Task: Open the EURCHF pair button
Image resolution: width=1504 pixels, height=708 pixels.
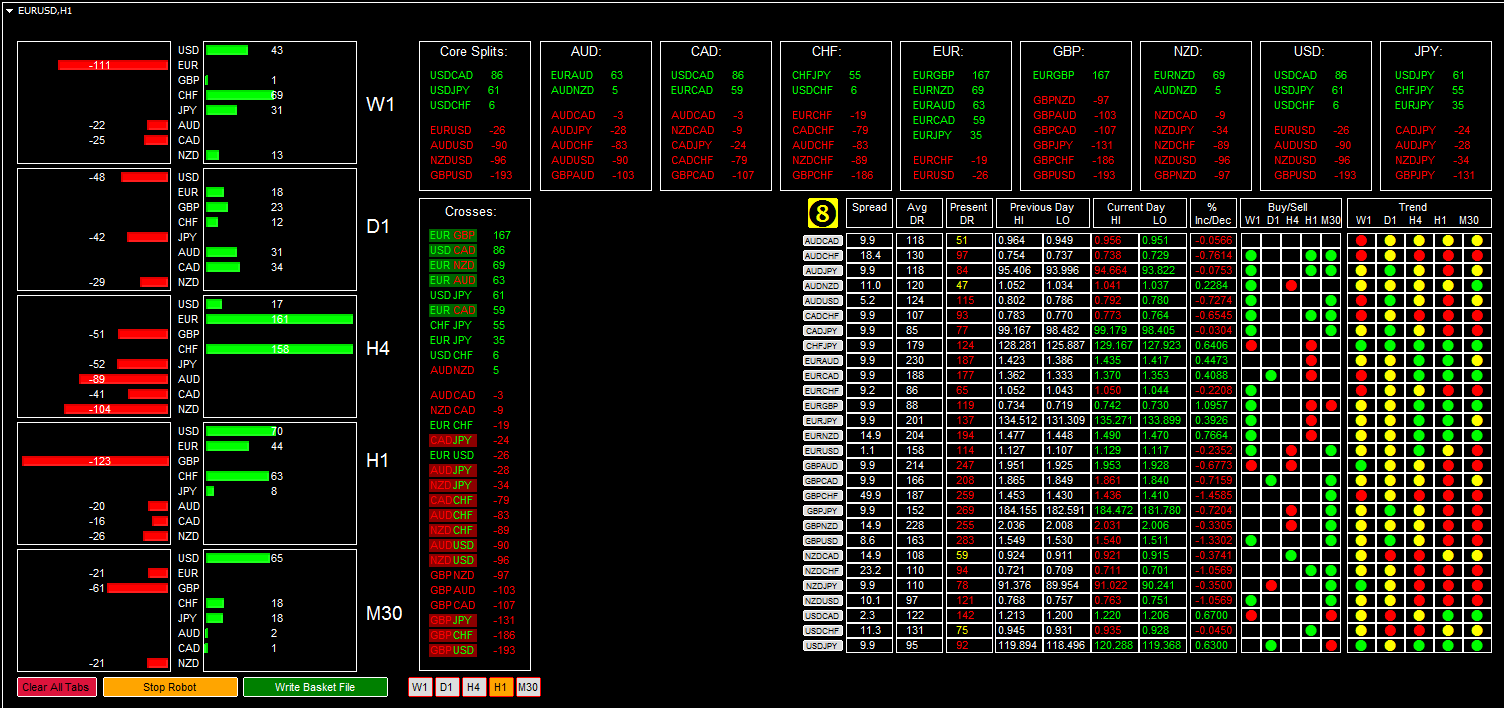Action: tap(822, 391)
